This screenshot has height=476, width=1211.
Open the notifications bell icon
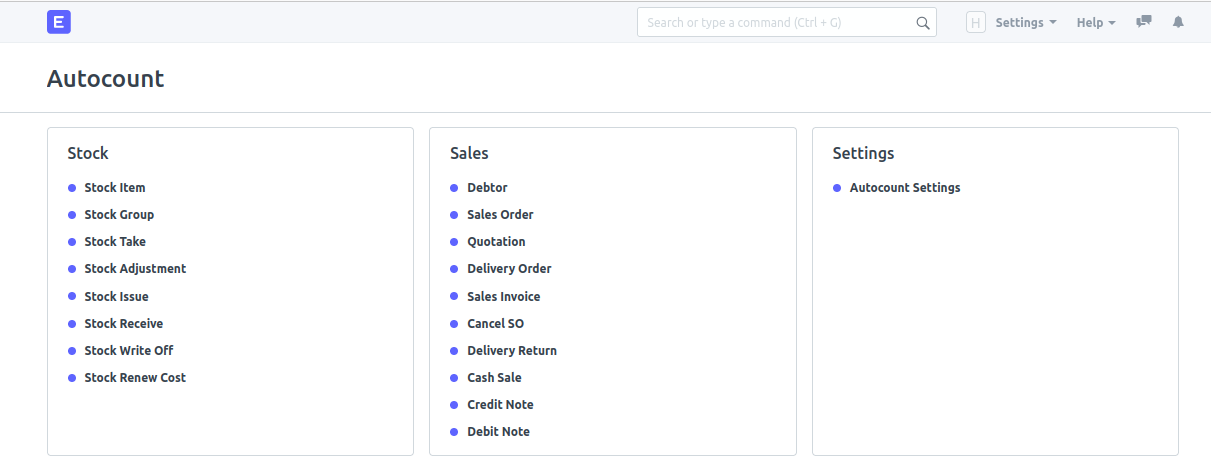[1178, 22]
